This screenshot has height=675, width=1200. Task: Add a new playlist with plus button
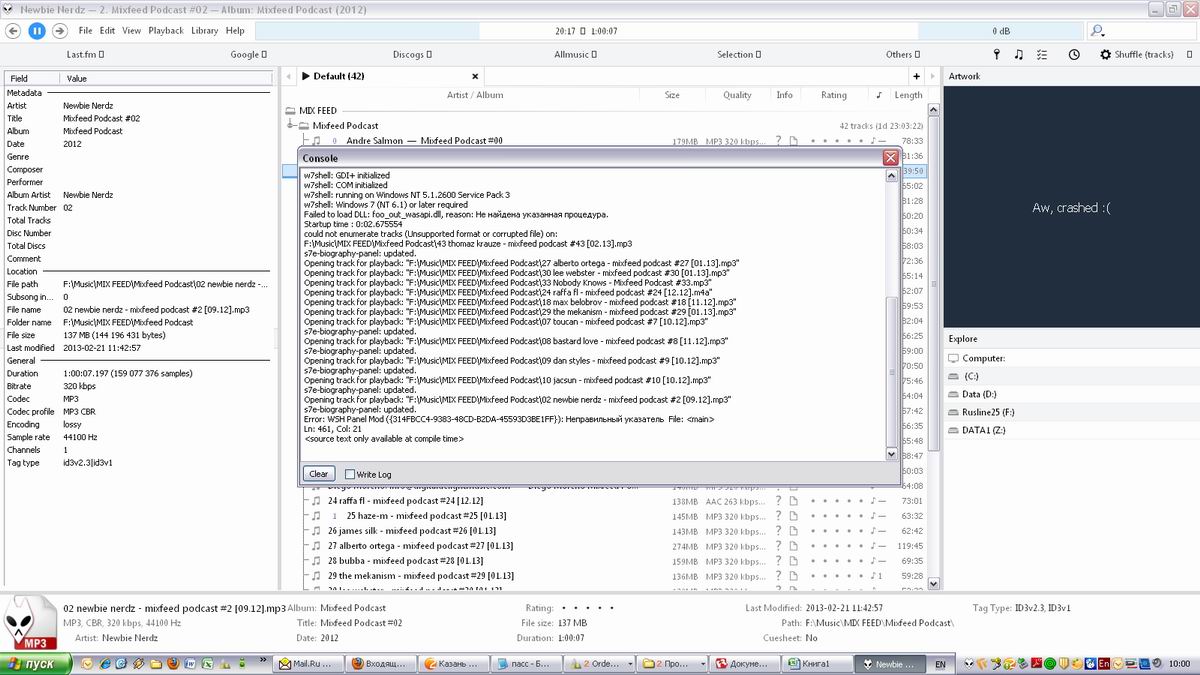[916, 76]
